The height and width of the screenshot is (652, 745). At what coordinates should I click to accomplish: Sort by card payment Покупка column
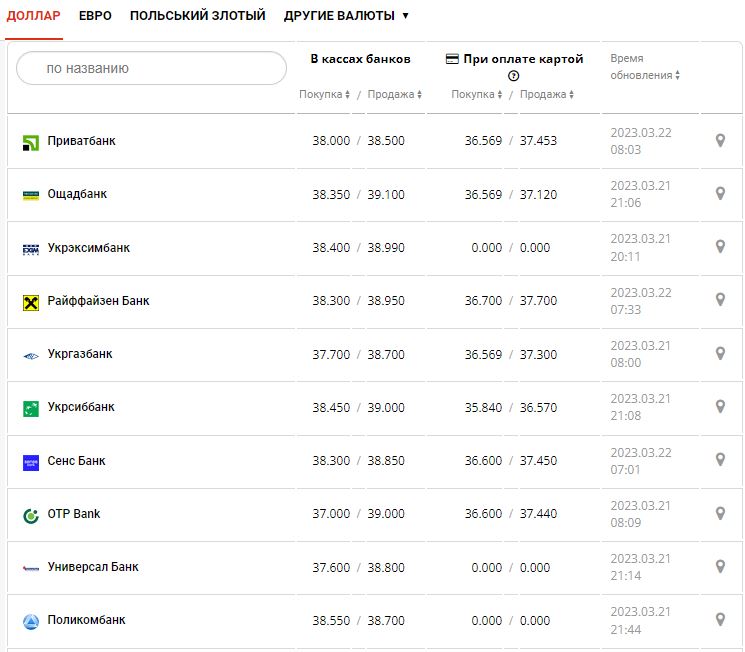(x=477, y=95)
